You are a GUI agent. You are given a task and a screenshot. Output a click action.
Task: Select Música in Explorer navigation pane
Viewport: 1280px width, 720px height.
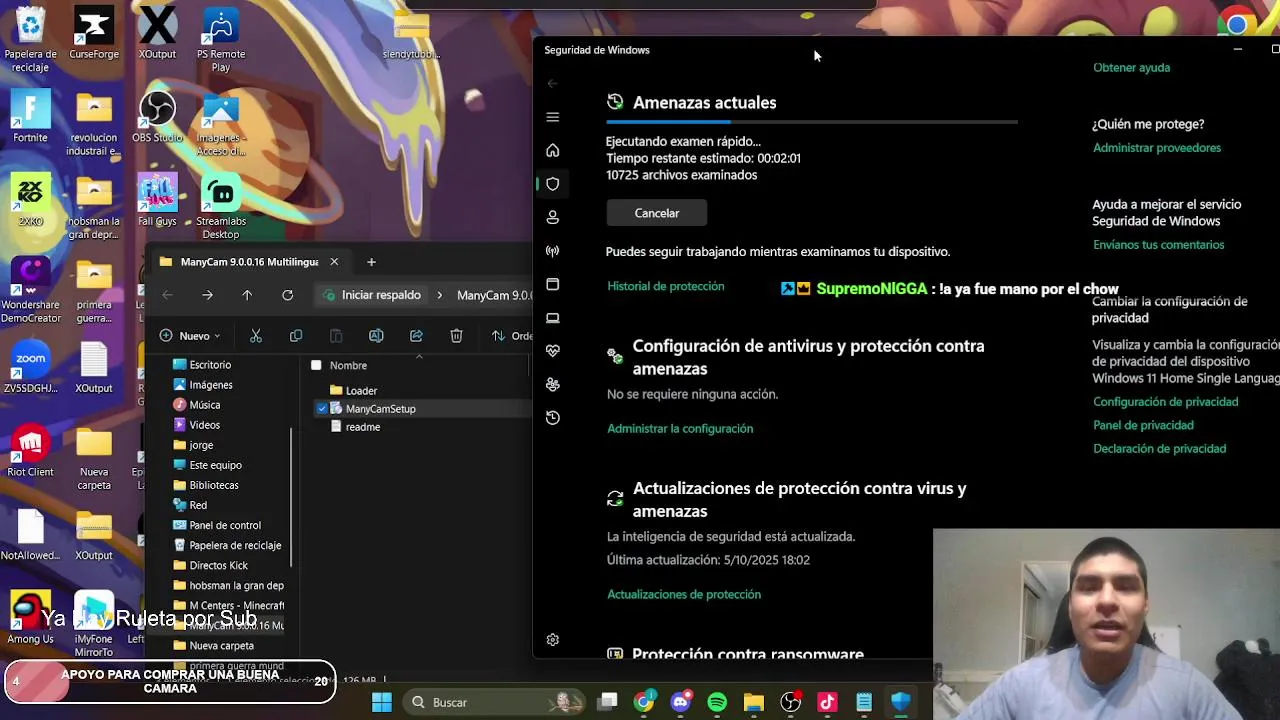tap(204, 405)
